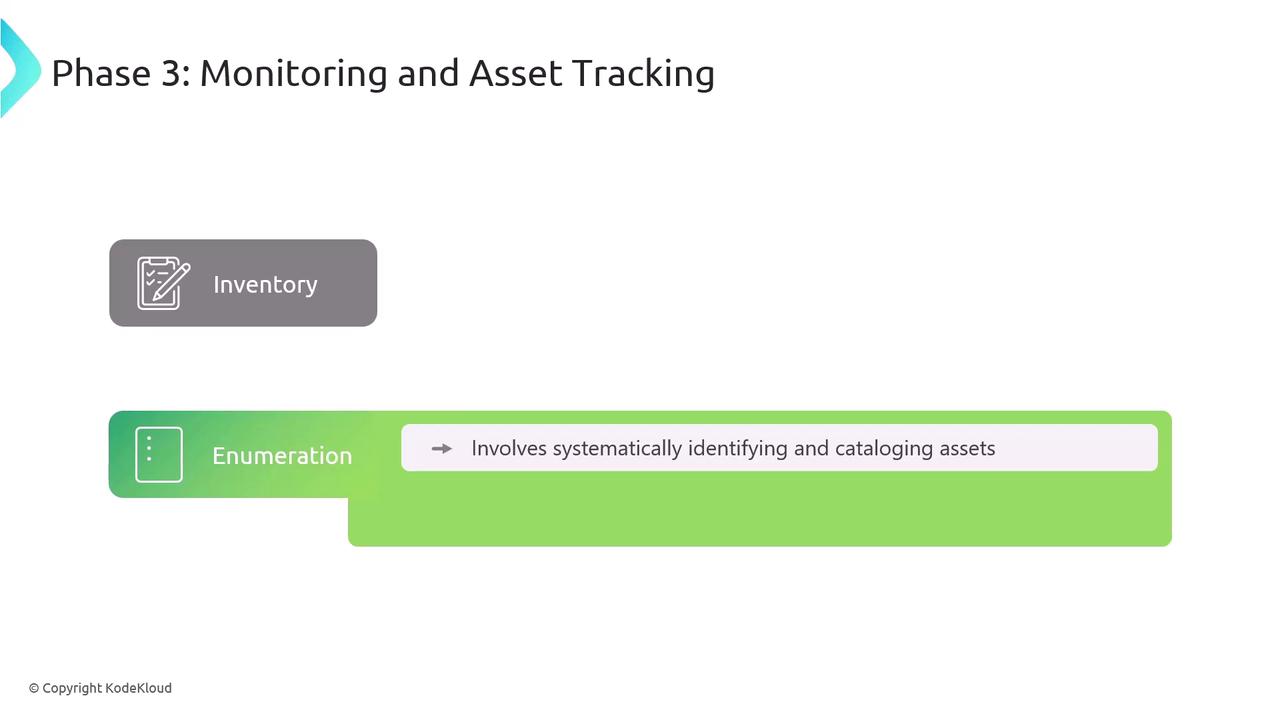Click "Phase 3:" in the slide title

click(x=120, y=73)
